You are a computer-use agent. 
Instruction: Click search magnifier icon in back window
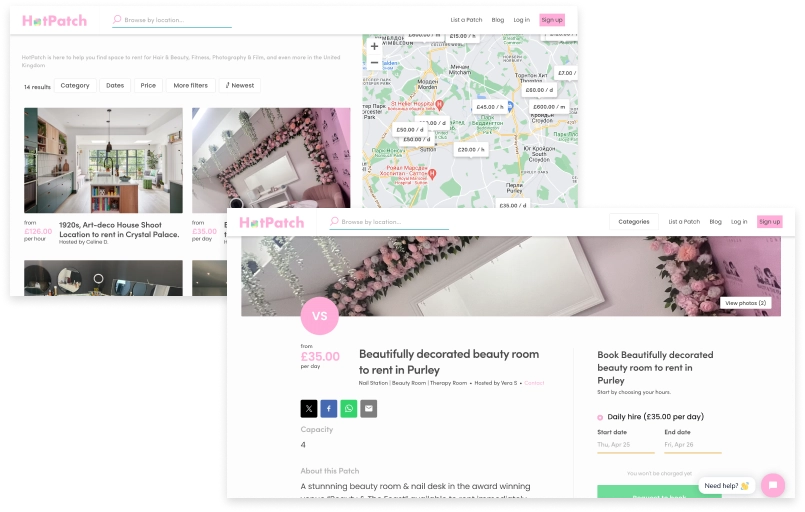click(x=117, y=19)
